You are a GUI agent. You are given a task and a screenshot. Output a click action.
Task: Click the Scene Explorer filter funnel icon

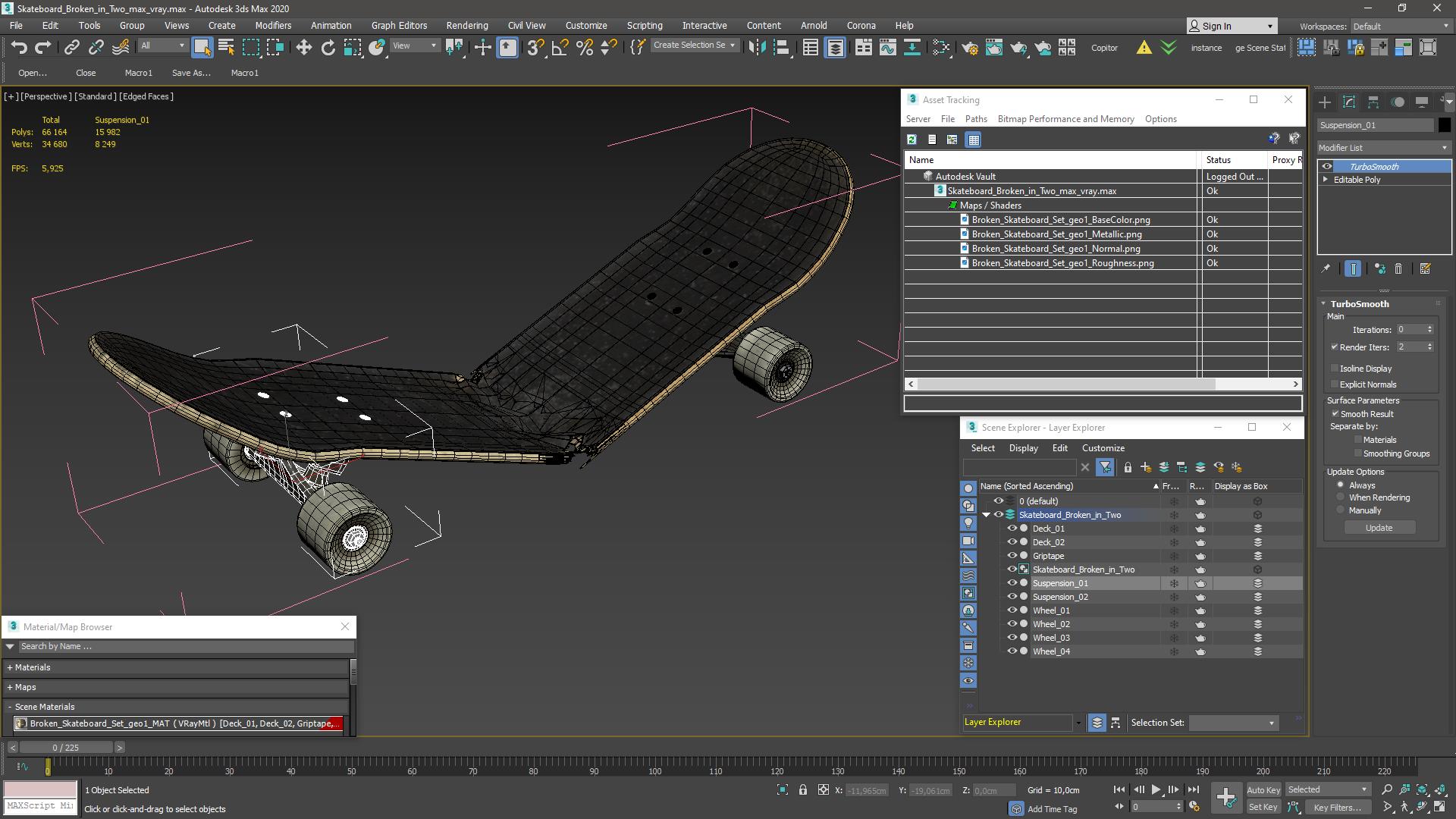(1105, 467)
